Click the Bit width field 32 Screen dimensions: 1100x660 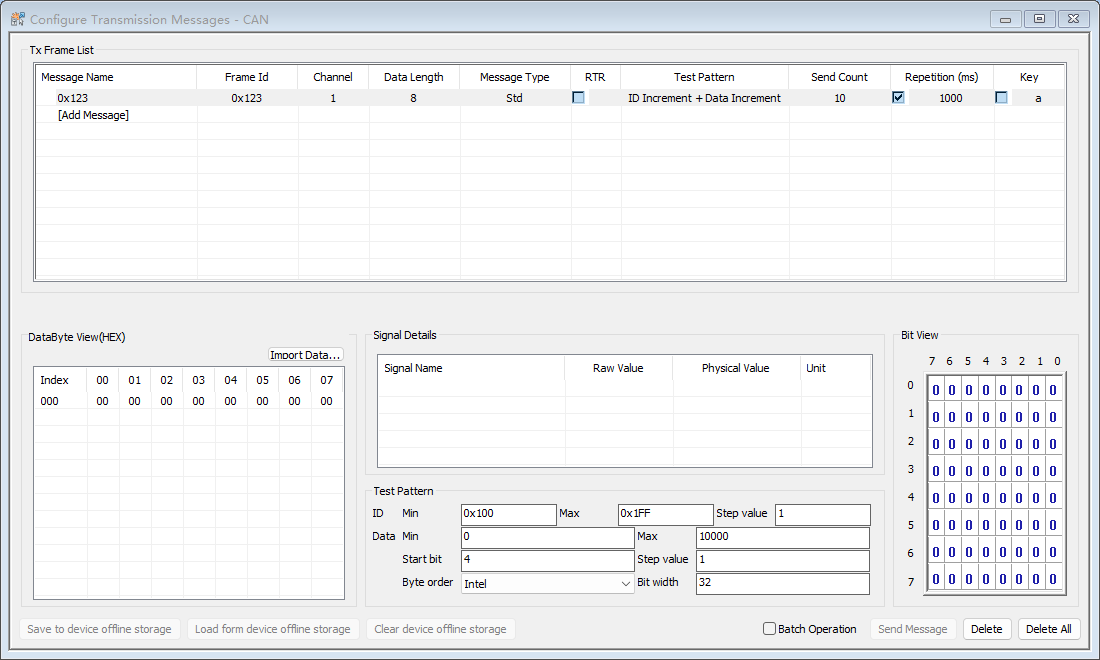pos(782,584)
